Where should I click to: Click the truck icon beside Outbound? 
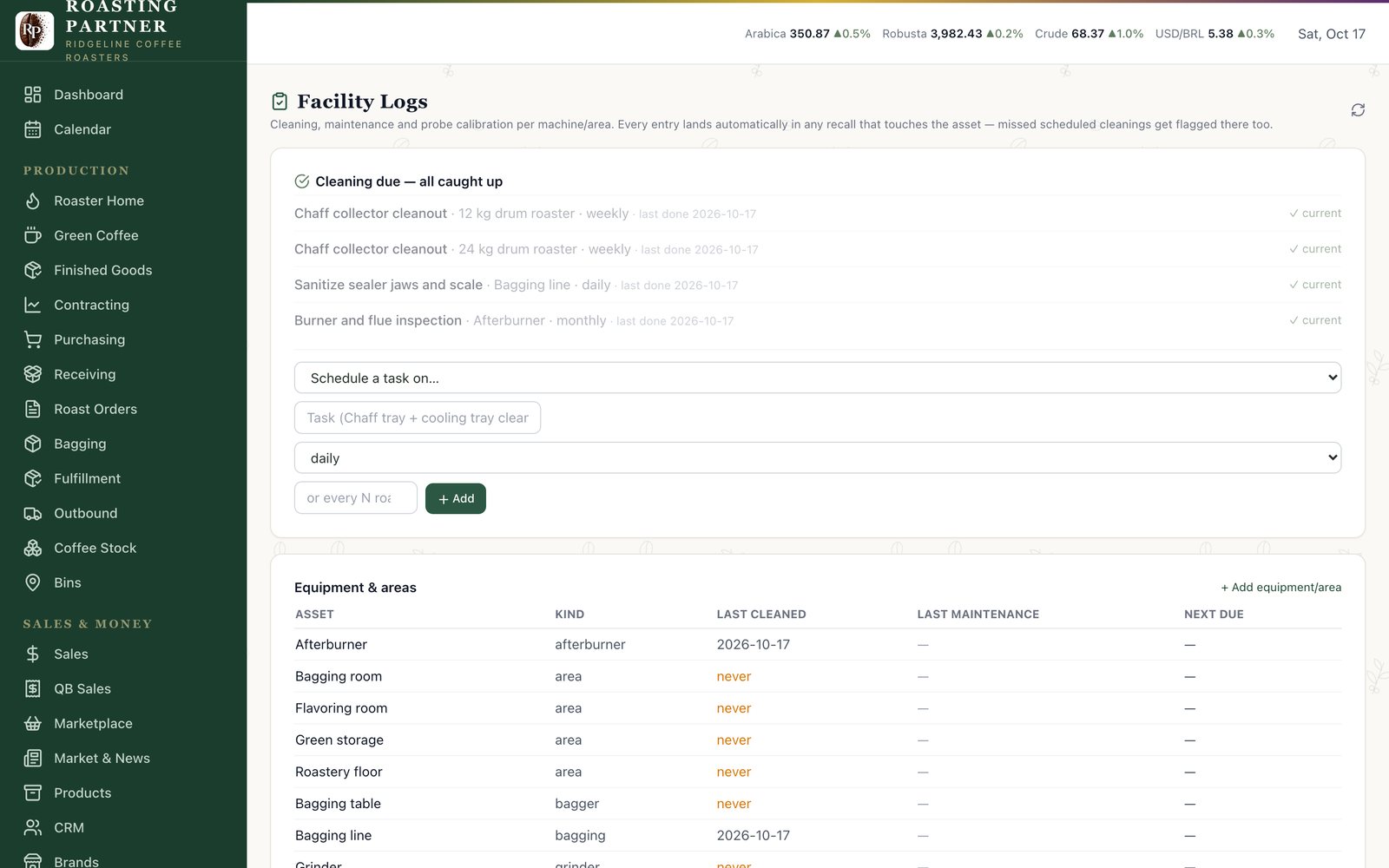tap(33, 513)
